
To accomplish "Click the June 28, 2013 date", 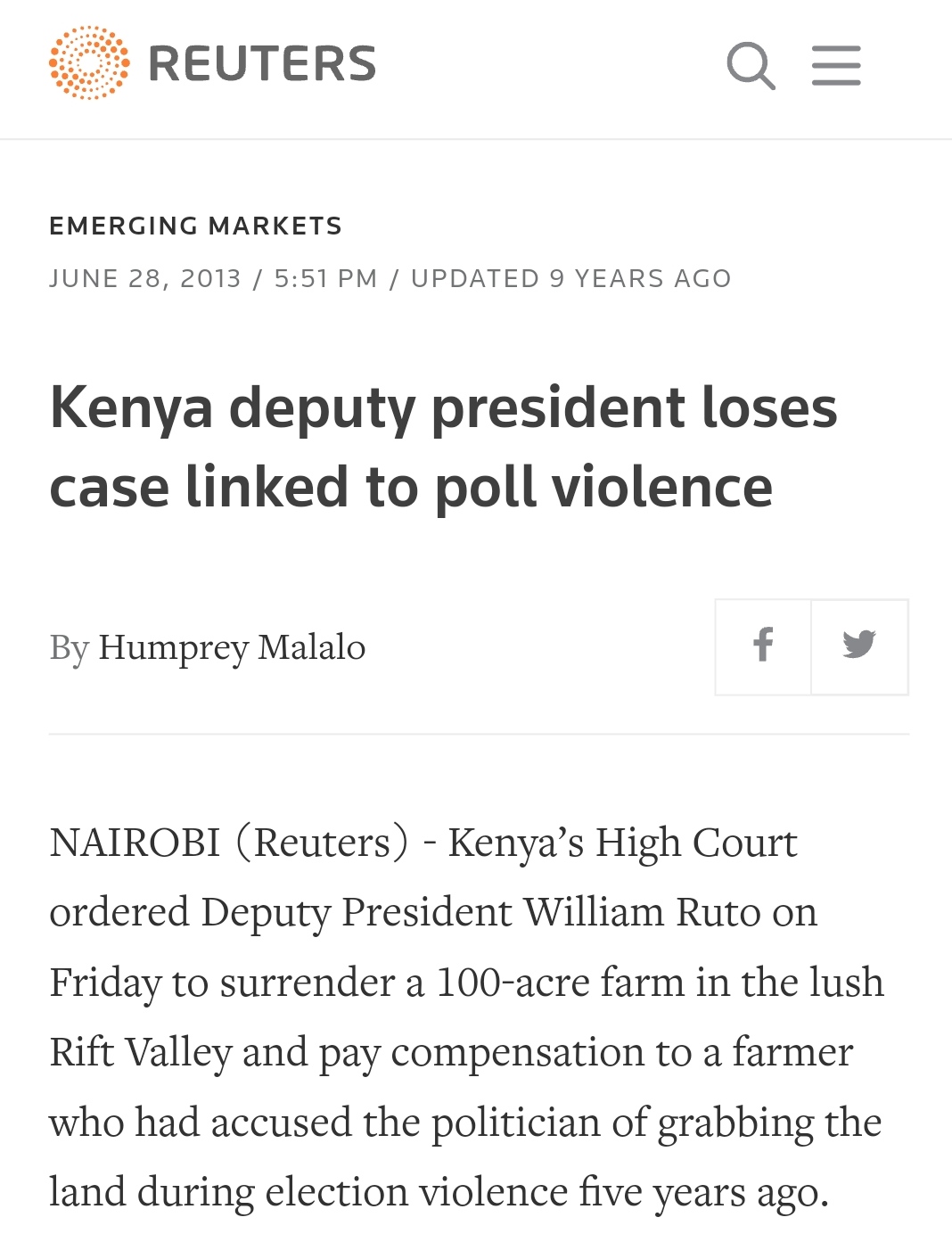I will click(145, 279).
